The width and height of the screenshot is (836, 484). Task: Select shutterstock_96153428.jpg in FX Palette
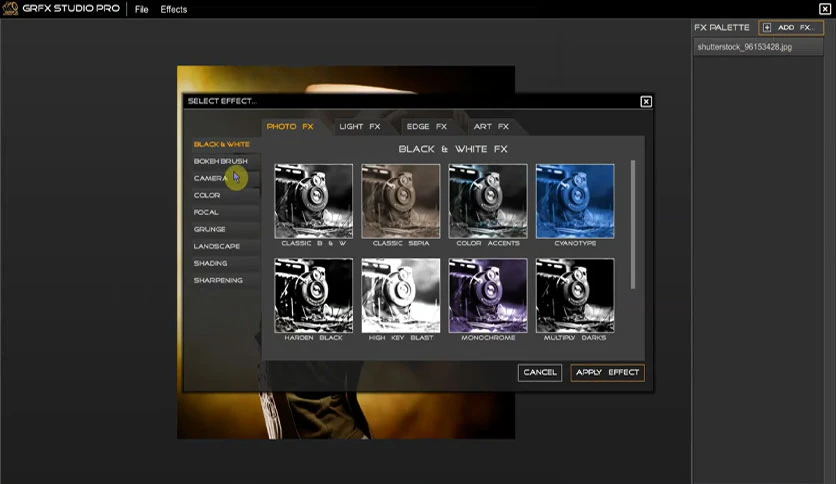(x=757, y=47)
